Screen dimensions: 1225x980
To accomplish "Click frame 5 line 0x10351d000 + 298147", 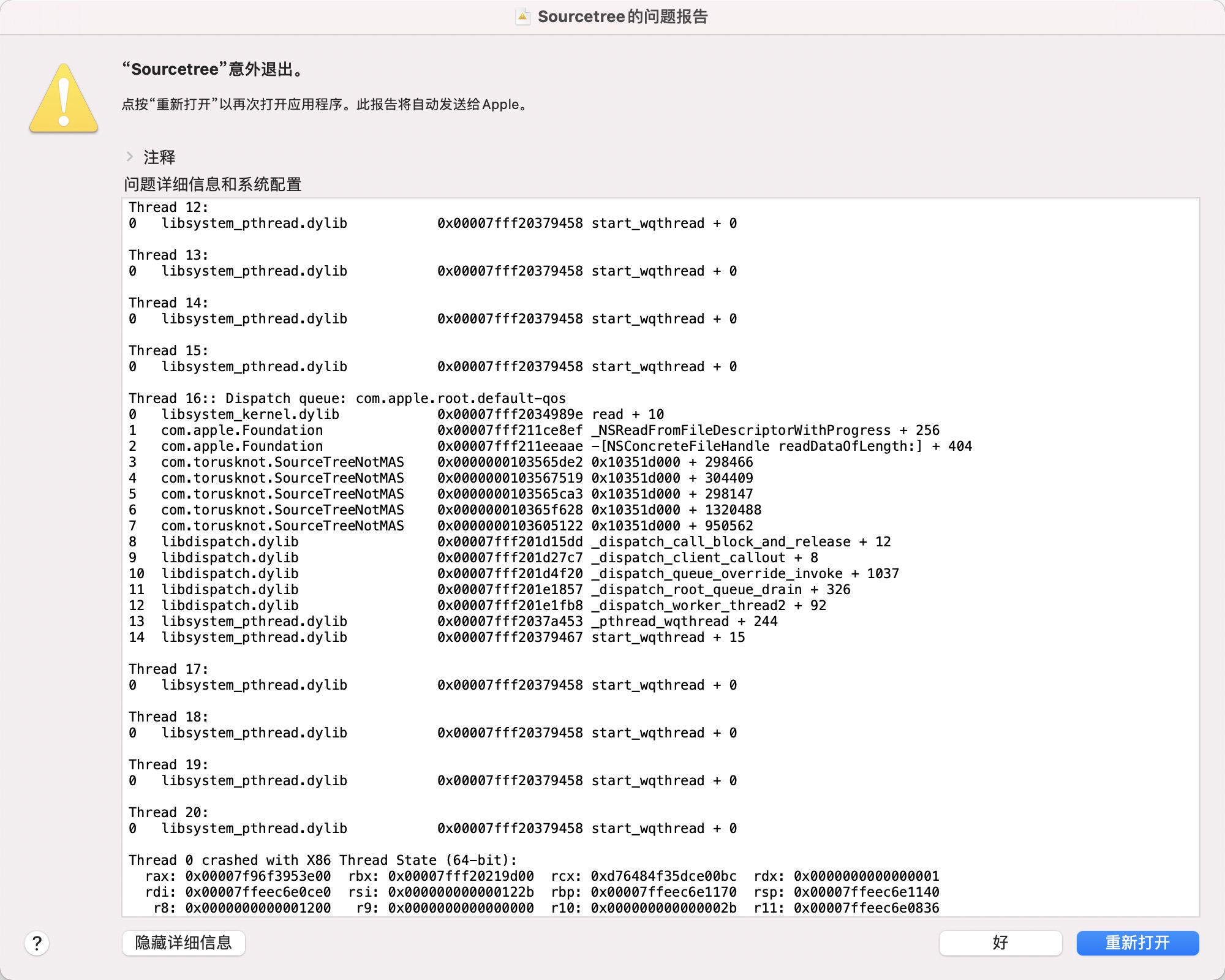I will coord(441,494).
